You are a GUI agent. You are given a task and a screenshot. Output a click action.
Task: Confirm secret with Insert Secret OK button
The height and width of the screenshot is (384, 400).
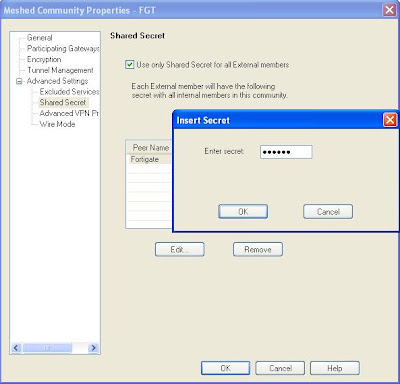pyautogui.click(x=243, y=212)
